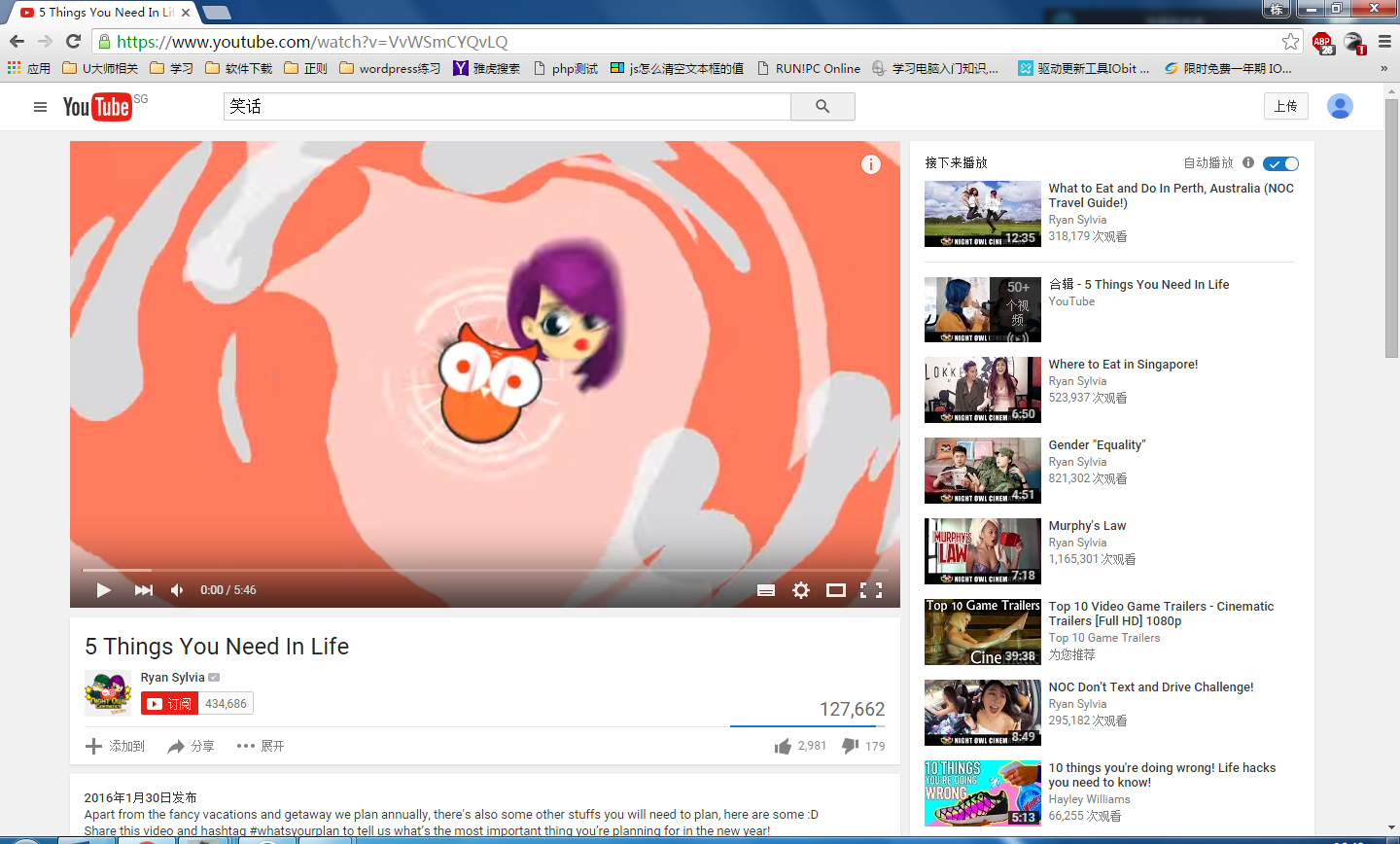
Task: Click the thumbs down dislike icon
Action: coord(850,746)
